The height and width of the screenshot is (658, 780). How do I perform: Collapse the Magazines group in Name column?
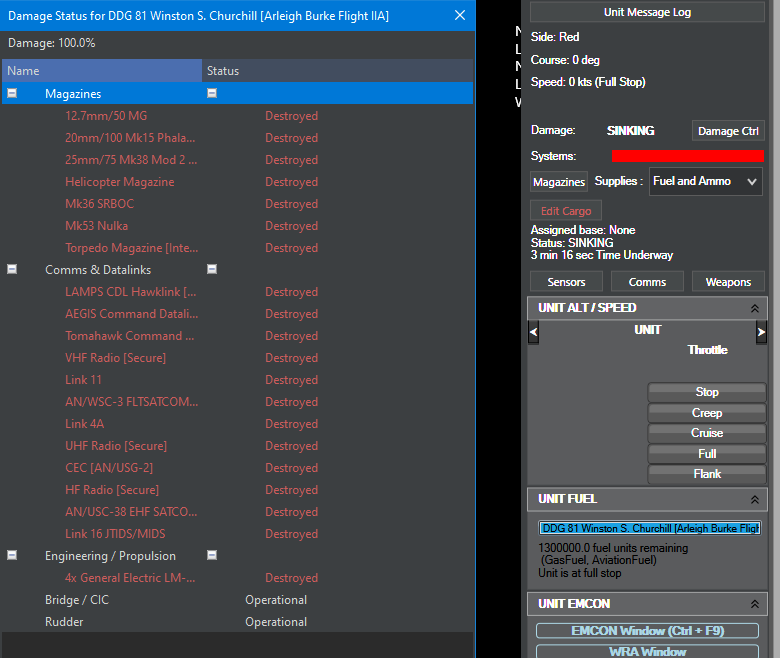[x=12, y=93]
